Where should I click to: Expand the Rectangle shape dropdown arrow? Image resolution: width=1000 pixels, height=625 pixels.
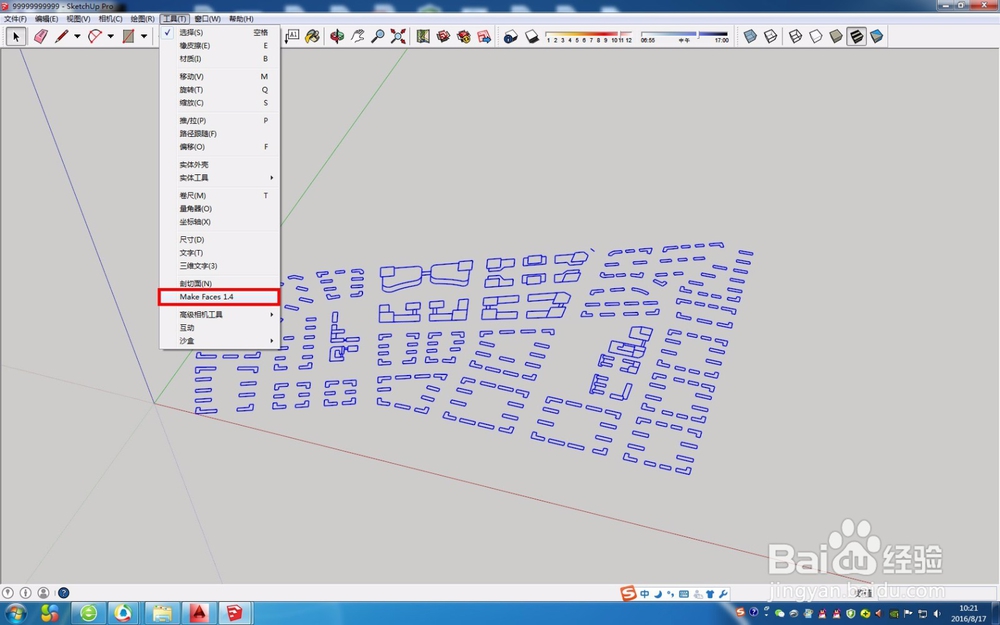tap(143, 36)
